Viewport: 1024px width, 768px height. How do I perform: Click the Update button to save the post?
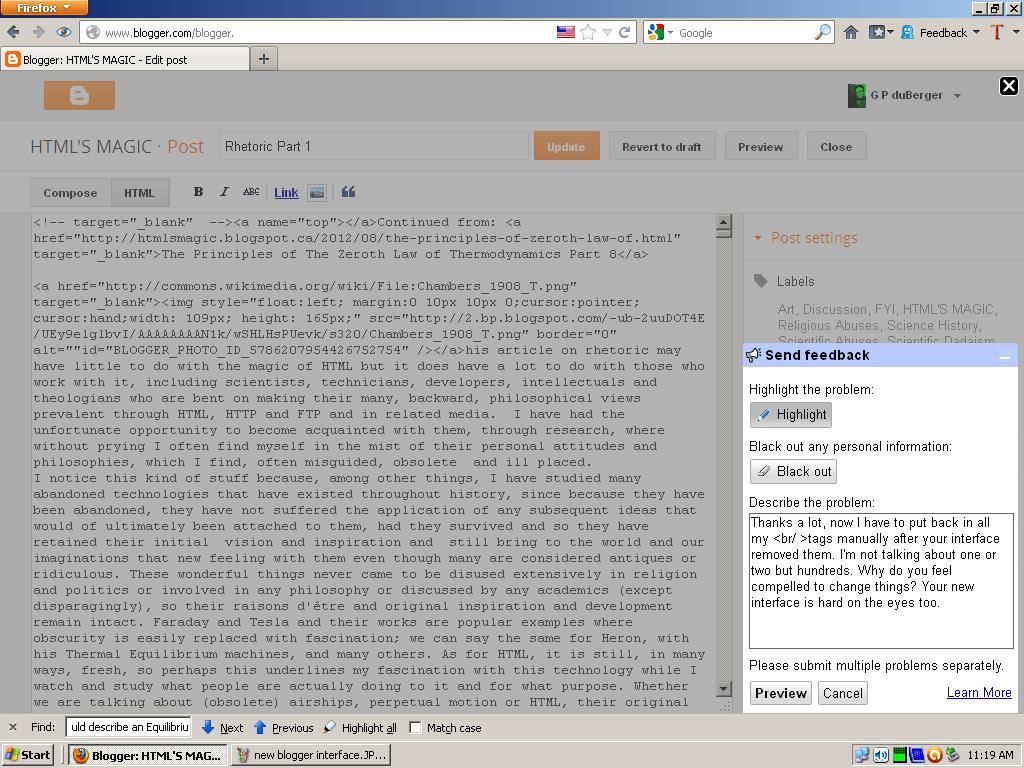(566, 146)
